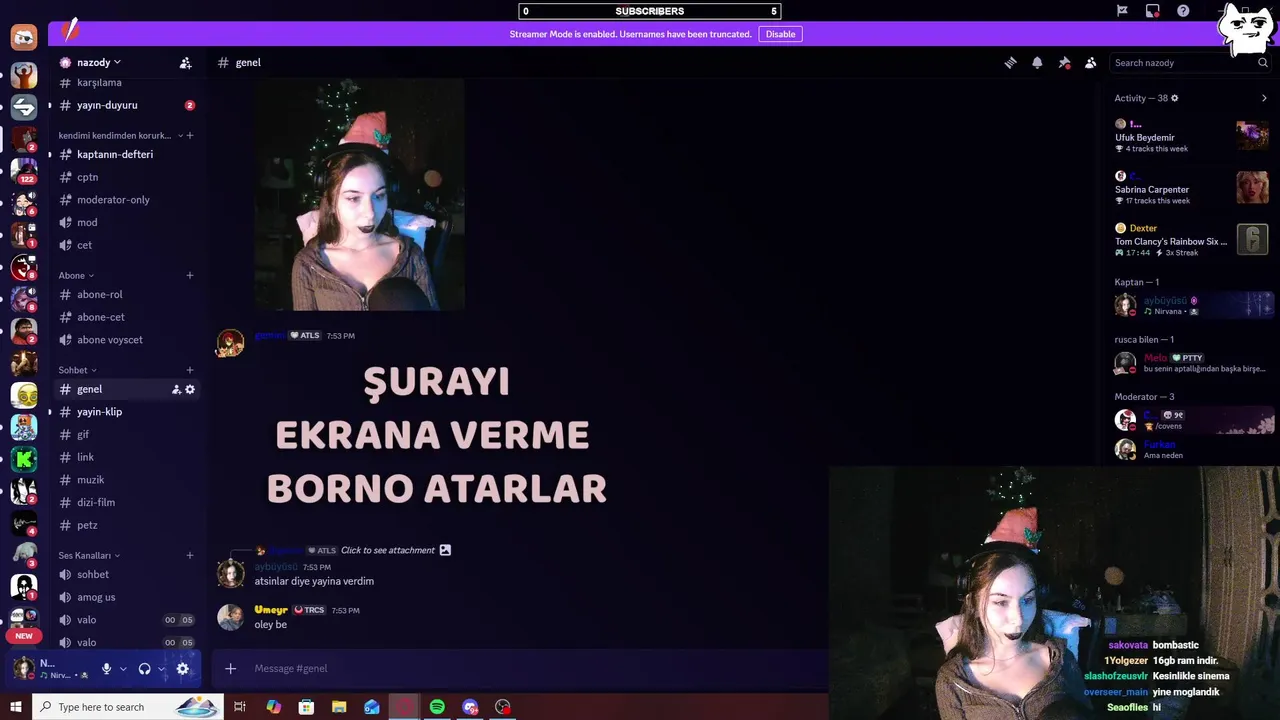Open the abone voyscet channel
Image resolution: width=1280 pixels, height=720 pixels.
127,340
